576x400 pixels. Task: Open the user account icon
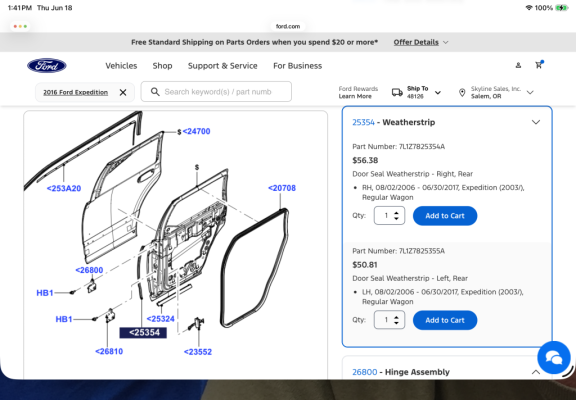coord(518,65)
